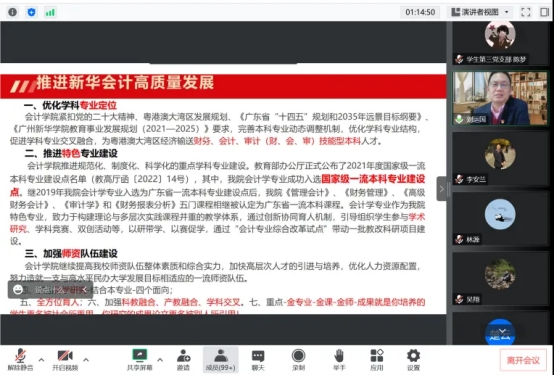Unmute microphone with 解除静音
The width and height of the screenshot is (554, 375).
tap(20, 360)
